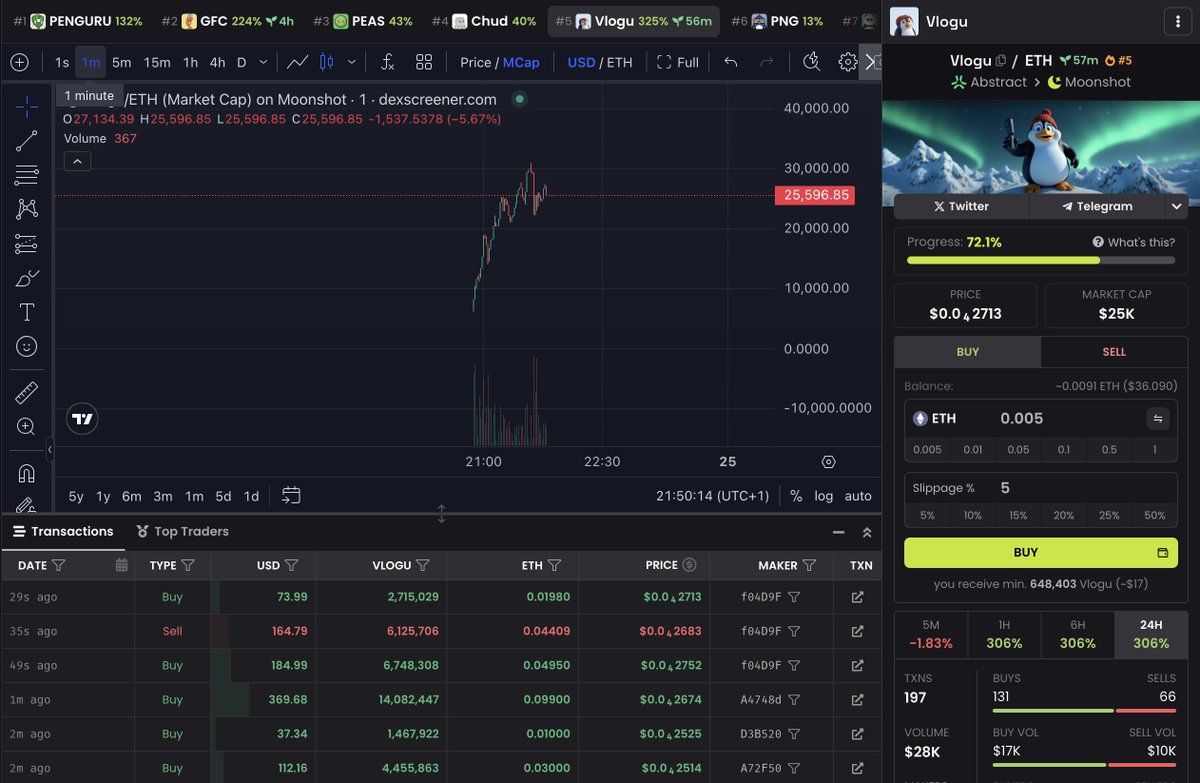The image size is (1200, 783).
Task: Switch chart denomination to ETH
Action: (x=620, y=62)
